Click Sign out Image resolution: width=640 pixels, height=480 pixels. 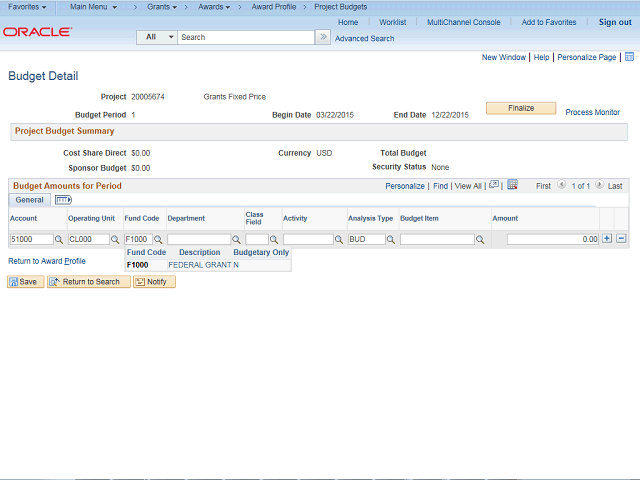tap(615, 22)
